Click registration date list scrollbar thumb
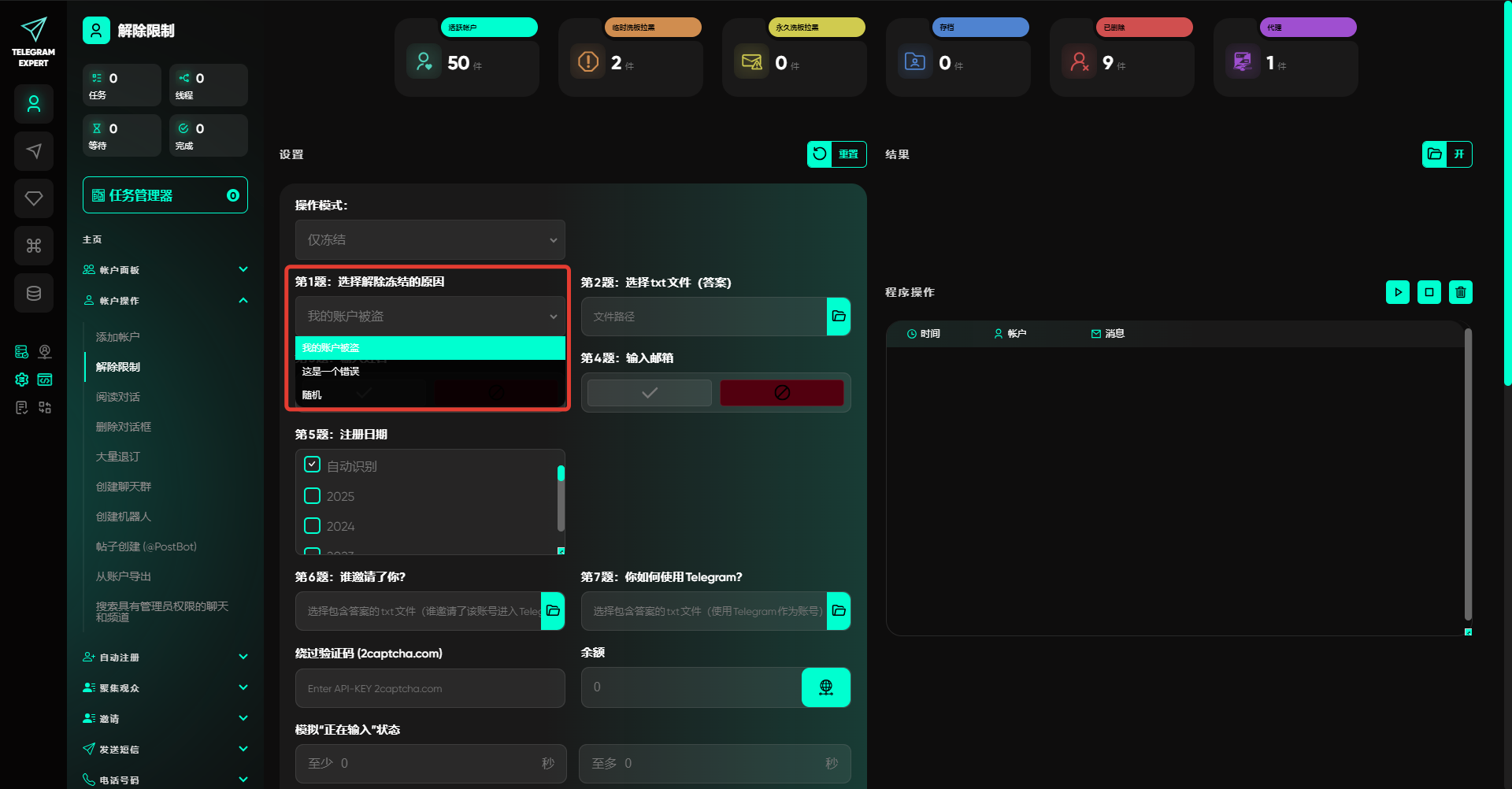The image size is (1512, 789). tap(561, 473)
